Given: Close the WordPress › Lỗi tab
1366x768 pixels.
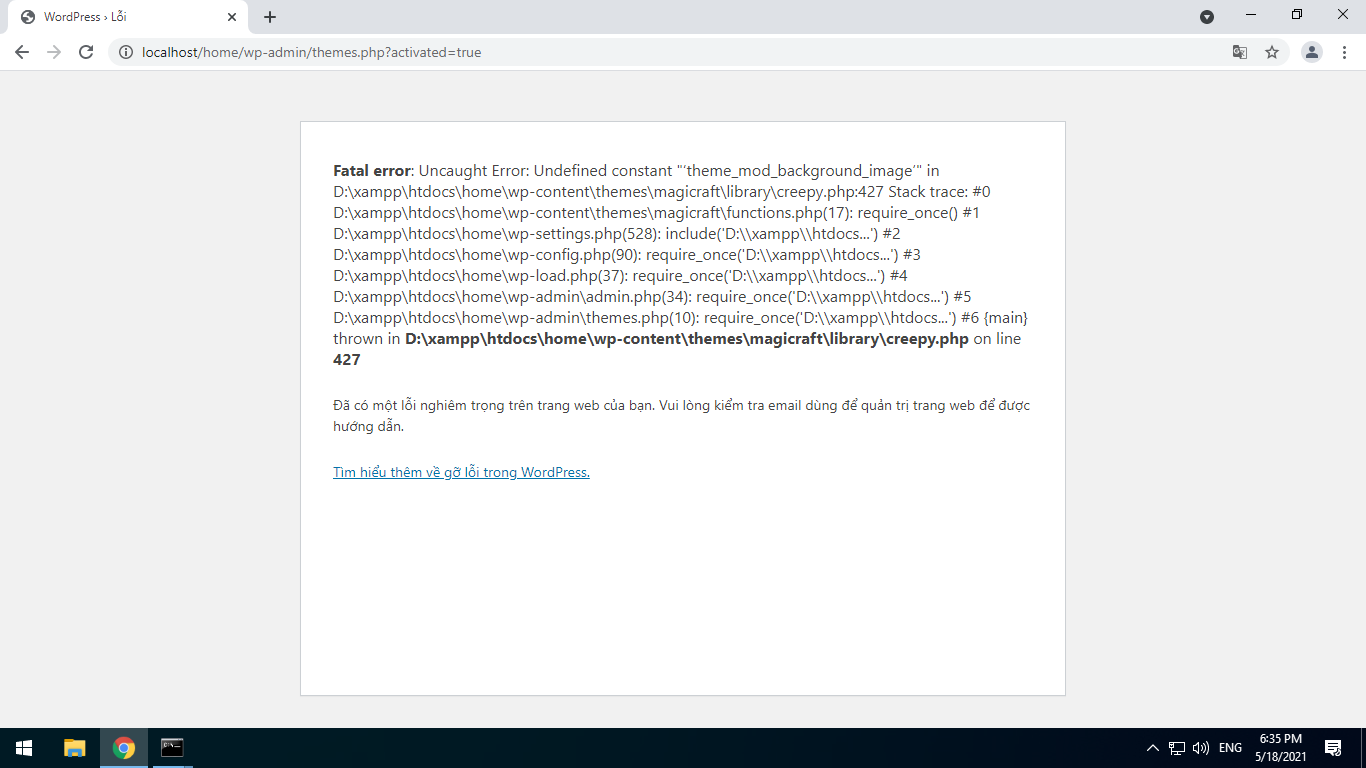Looking at the screenshot, I should coord(231,17).
